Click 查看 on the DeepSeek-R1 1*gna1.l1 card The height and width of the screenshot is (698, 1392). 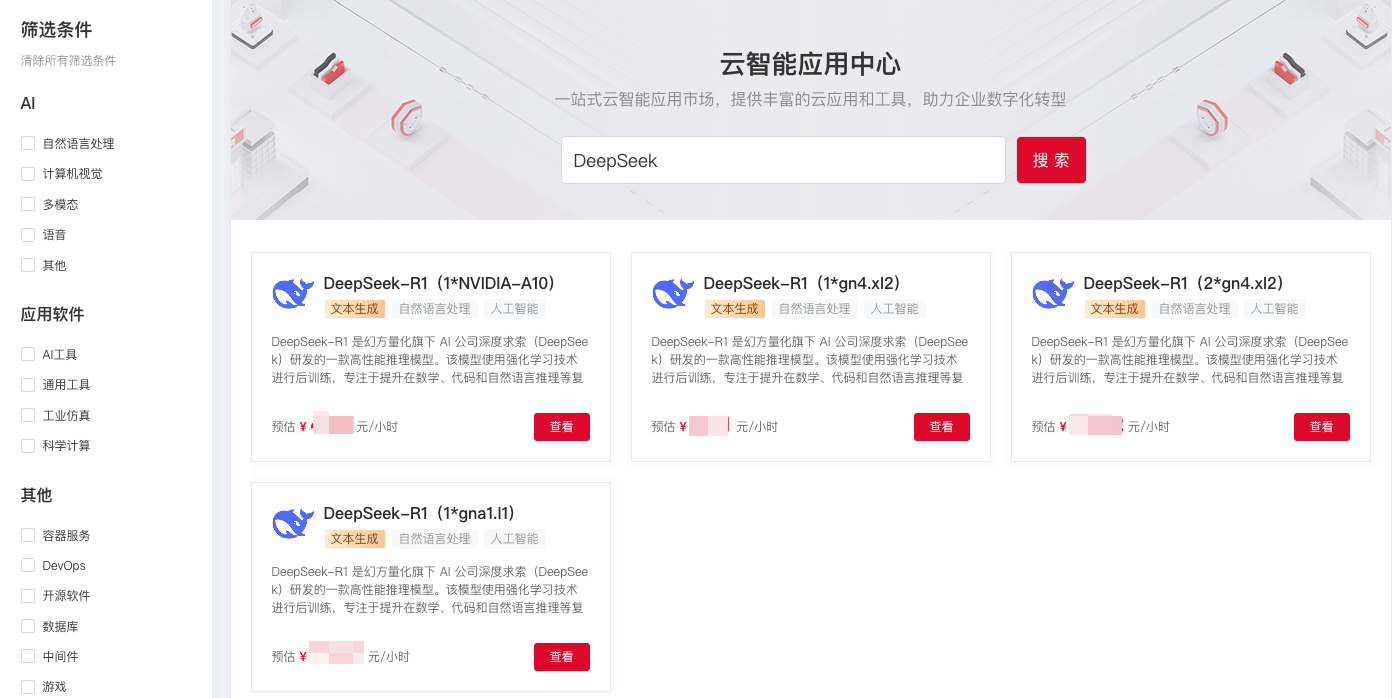pyautogui.click(x=562, y=656)
